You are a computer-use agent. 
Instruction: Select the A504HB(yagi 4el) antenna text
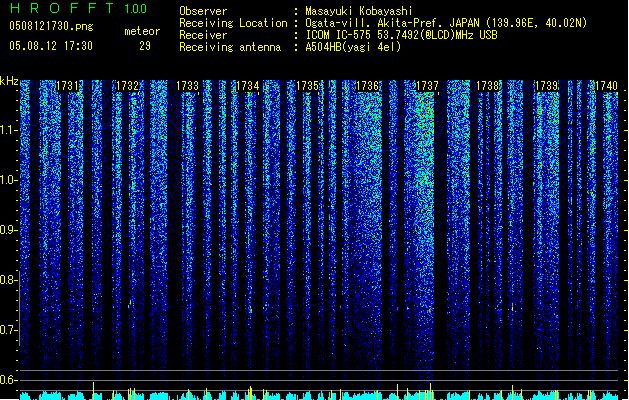click(353, 47)
